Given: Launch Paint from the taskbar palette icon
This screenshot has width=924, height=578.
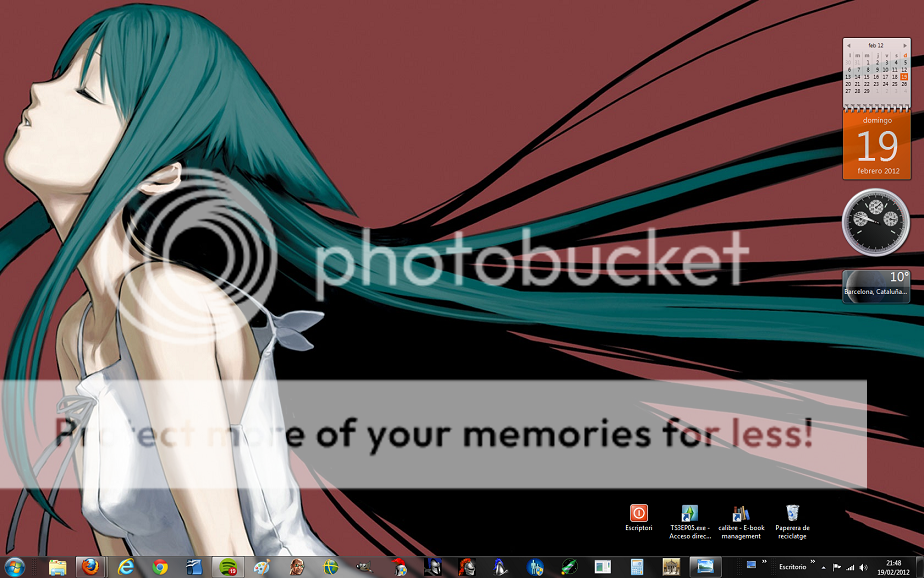Looking at the screenshot, I should click(262, 567).
